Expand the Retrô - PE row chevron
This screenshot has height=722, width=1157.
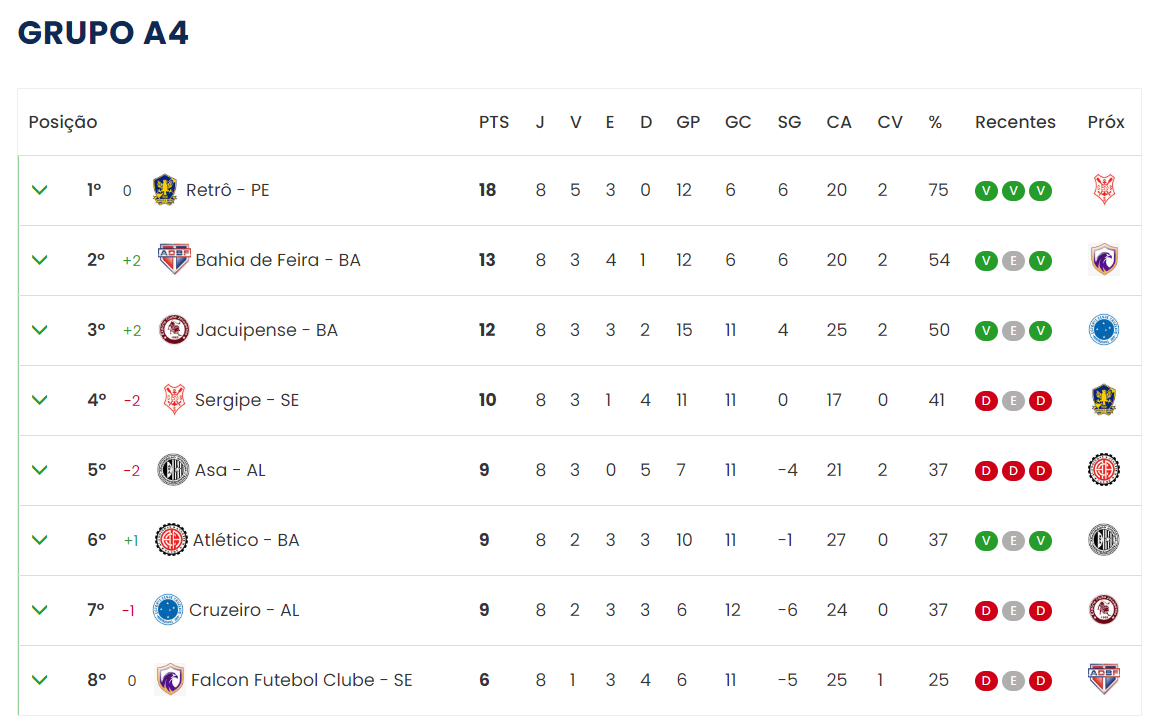click(40, 190)
